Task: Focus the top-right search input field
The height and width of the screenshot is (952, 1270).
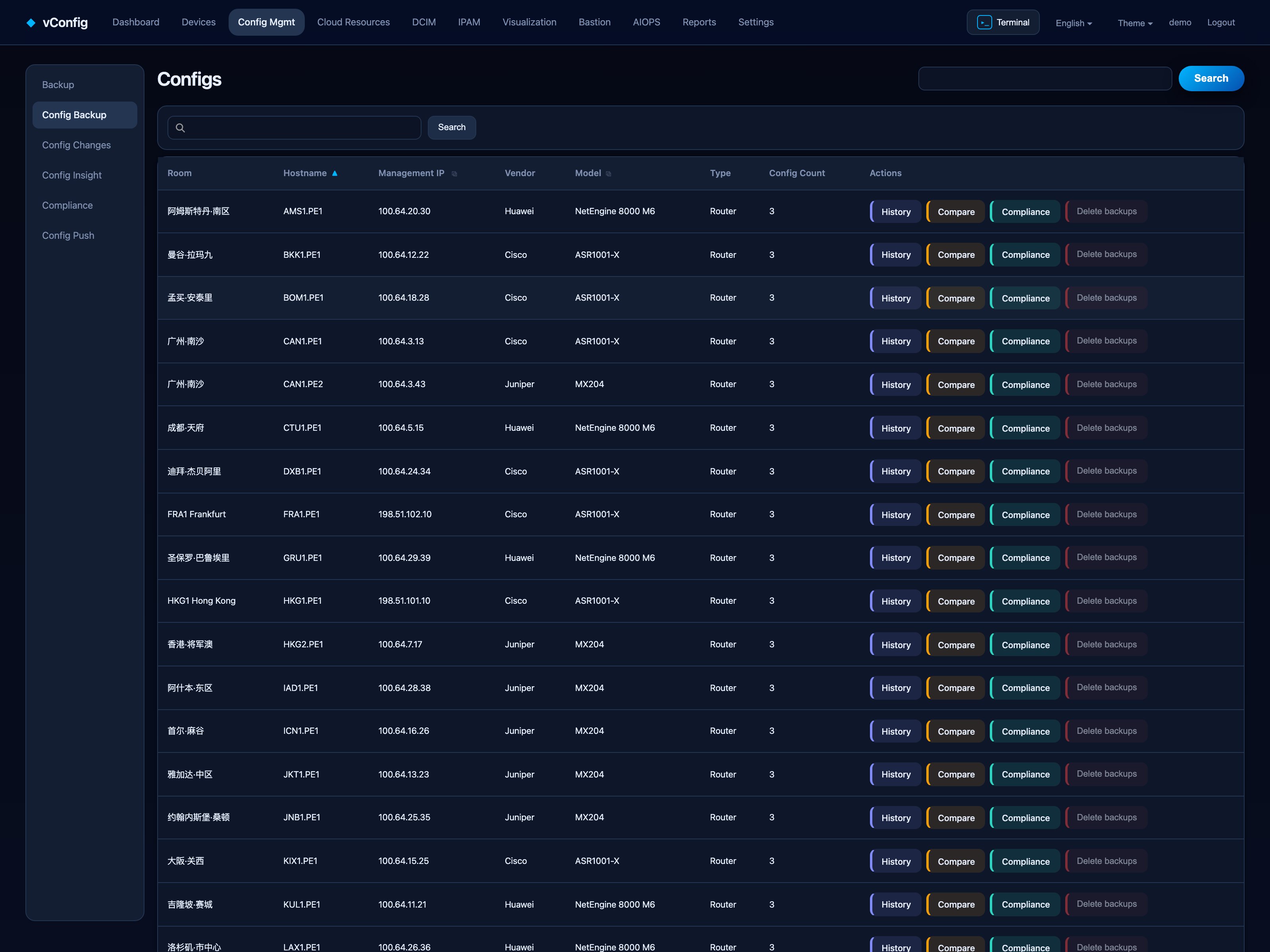Action: coord(1045,79)
